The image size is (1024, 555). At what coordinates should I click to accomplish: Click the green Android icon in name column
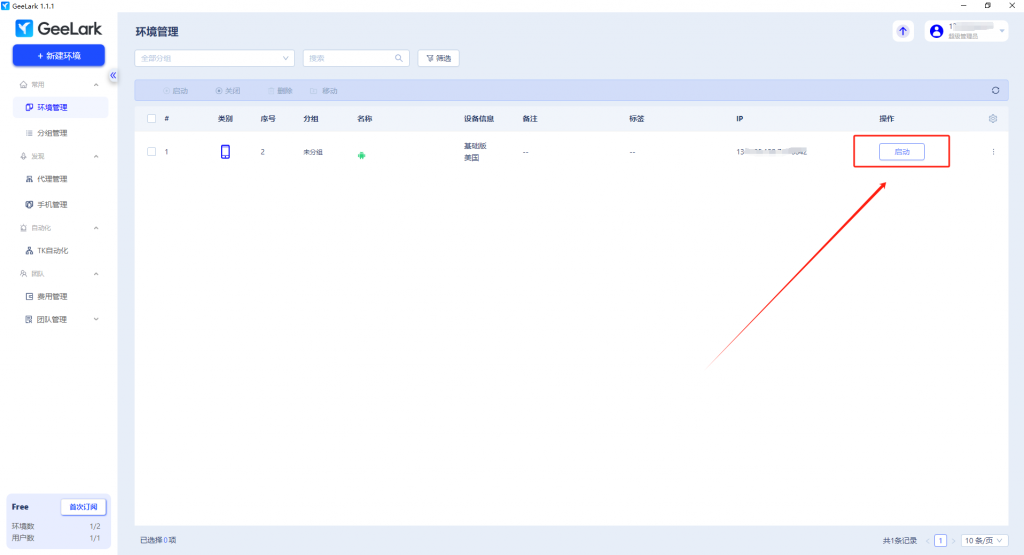[x=362, y=156]
